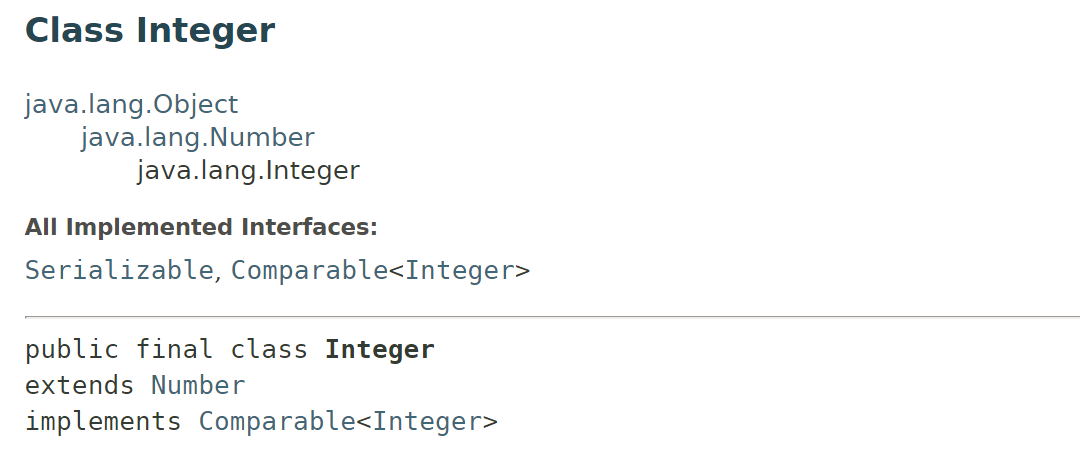This screenshot has width=1080, height=451.
Task: Click the comma after Serializable
Action: click(218, 275)
